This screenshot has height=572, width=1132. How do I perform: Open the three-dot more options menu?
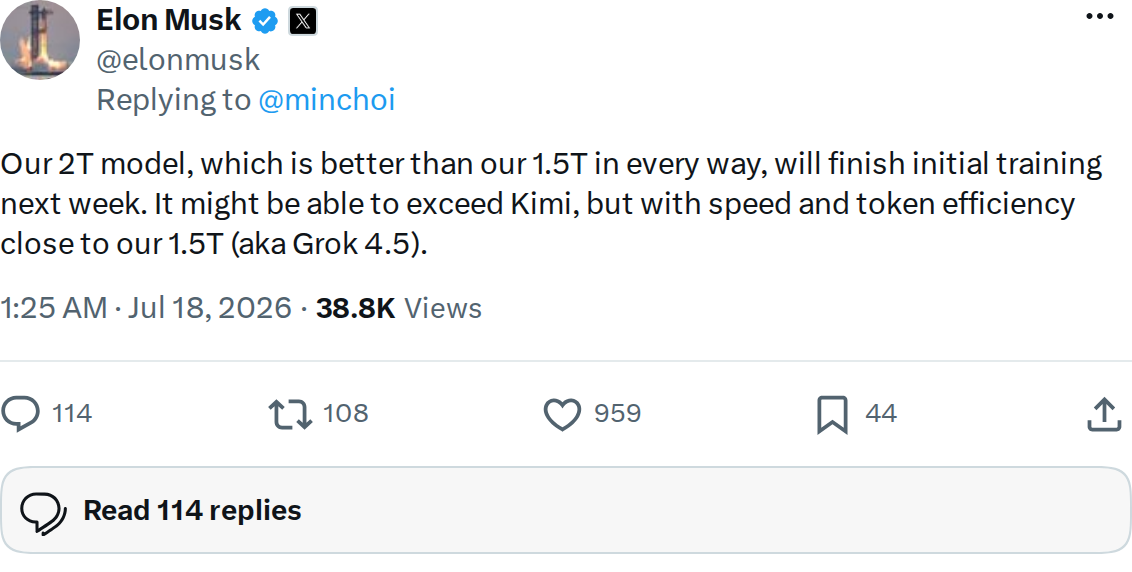click(1100, 16)
